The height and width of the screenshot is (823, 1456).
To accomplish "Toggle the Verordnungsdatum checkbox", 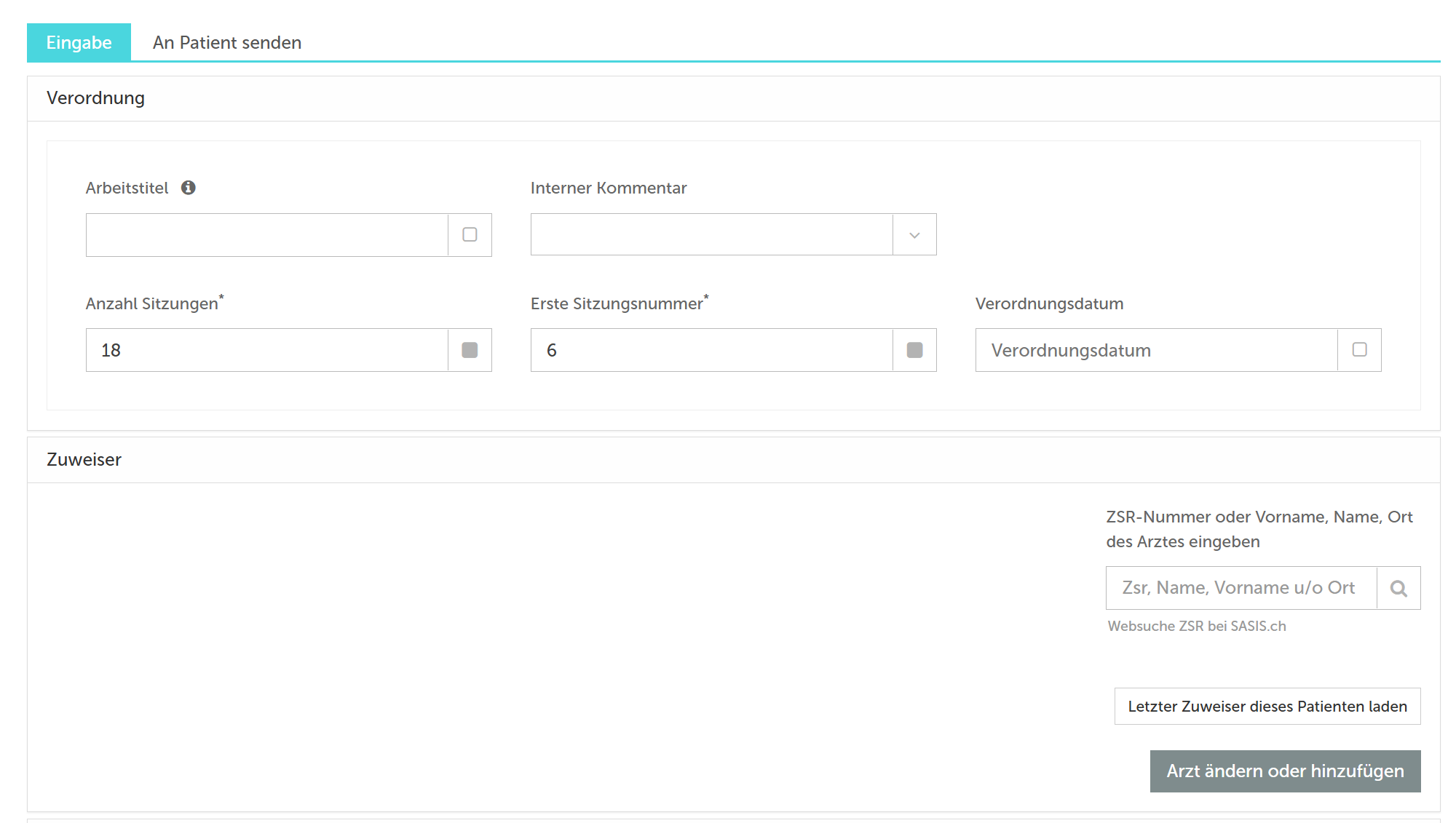I will click(x=1359, y=350).
